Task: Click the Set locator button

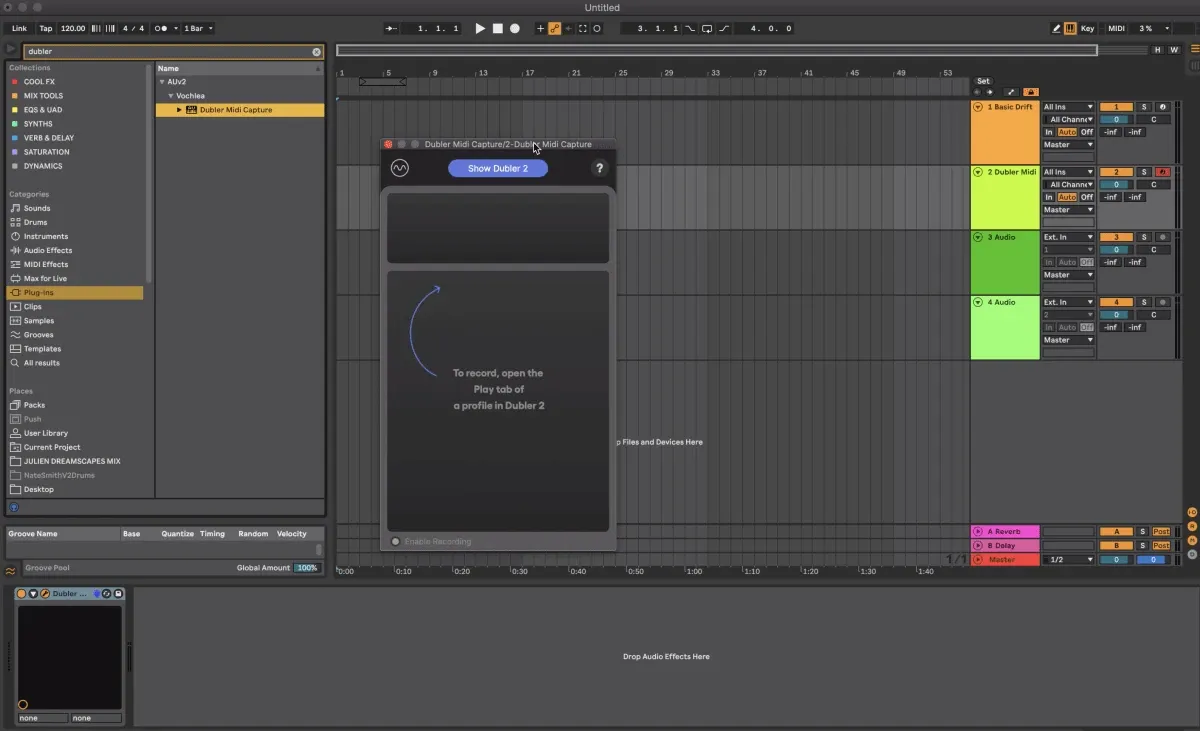Action: tap(983, 81)
